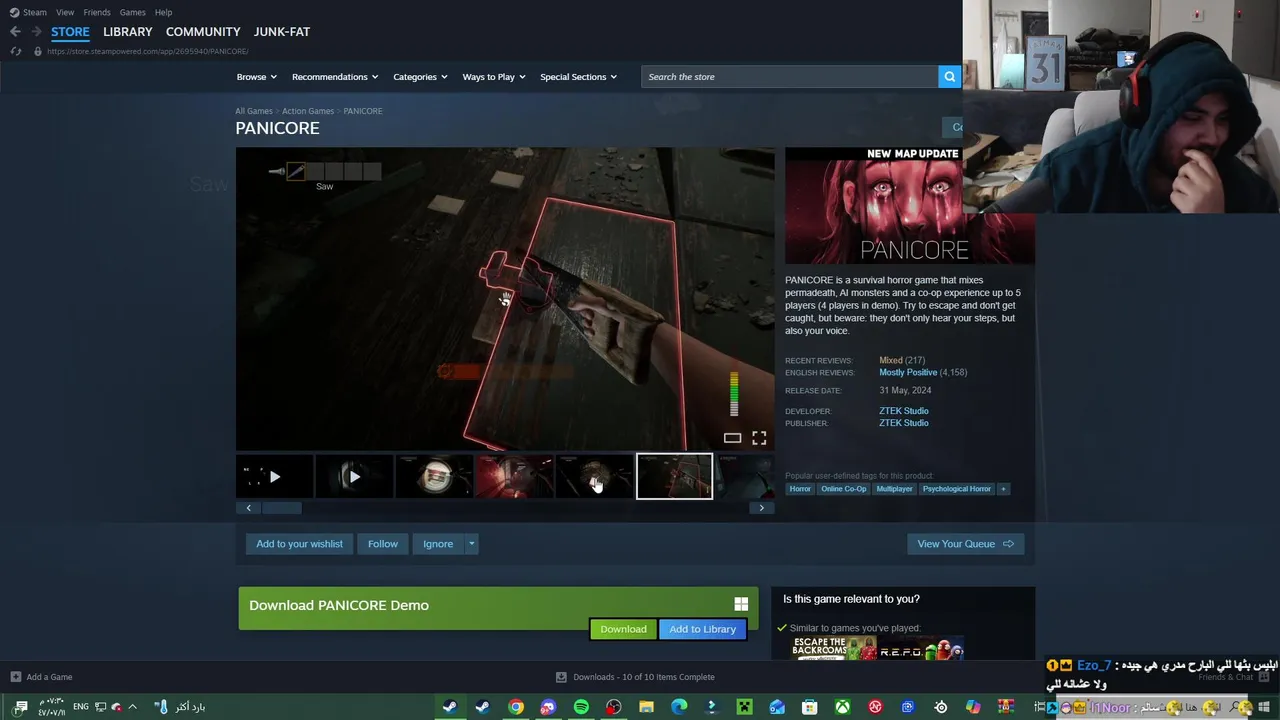Click the Steam logo in title bar
This screenshot has width=1280, height=720.
pos(14,12)
